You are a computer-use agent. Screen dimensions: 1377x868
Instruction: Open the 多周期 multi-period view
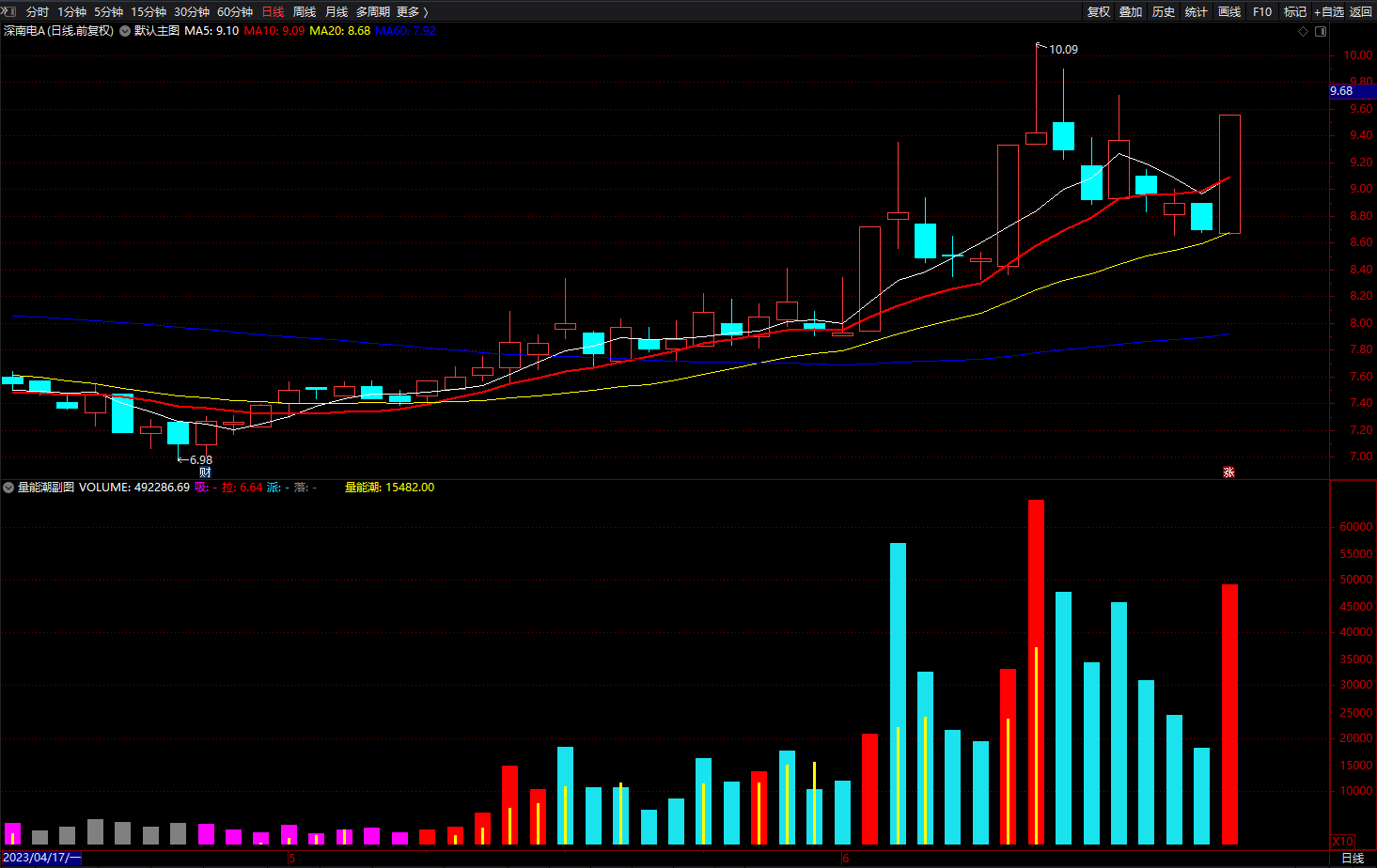pyautogui.click(x=373, y=11)
